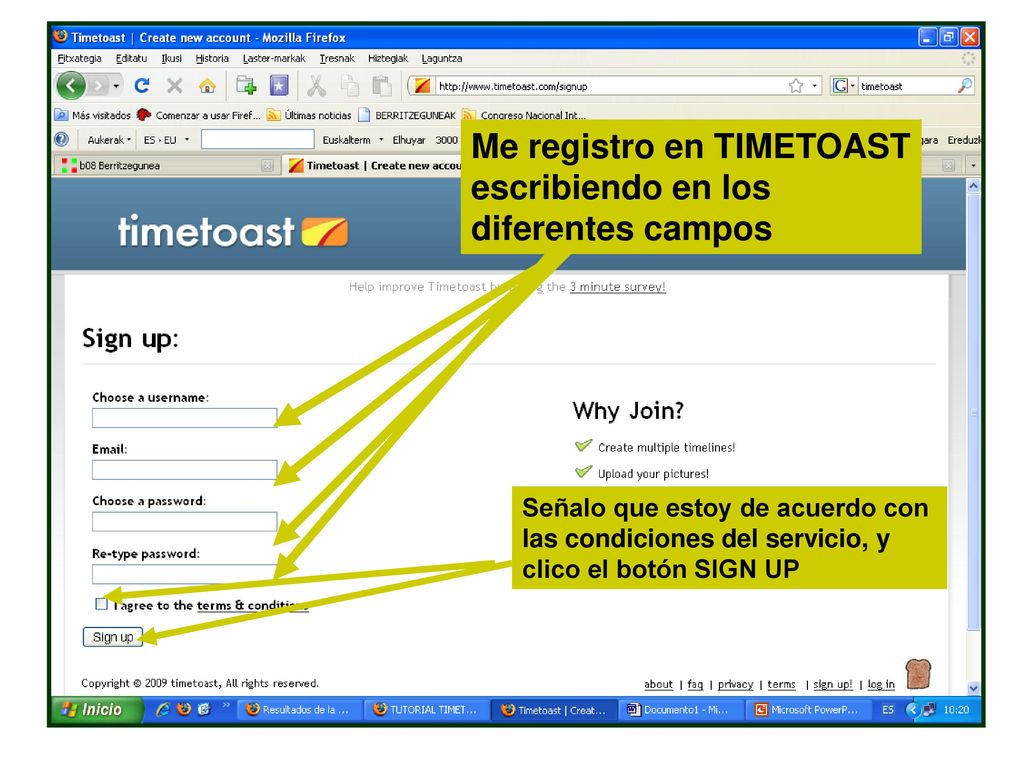Click the page scroll up arrow

[973, 185]
